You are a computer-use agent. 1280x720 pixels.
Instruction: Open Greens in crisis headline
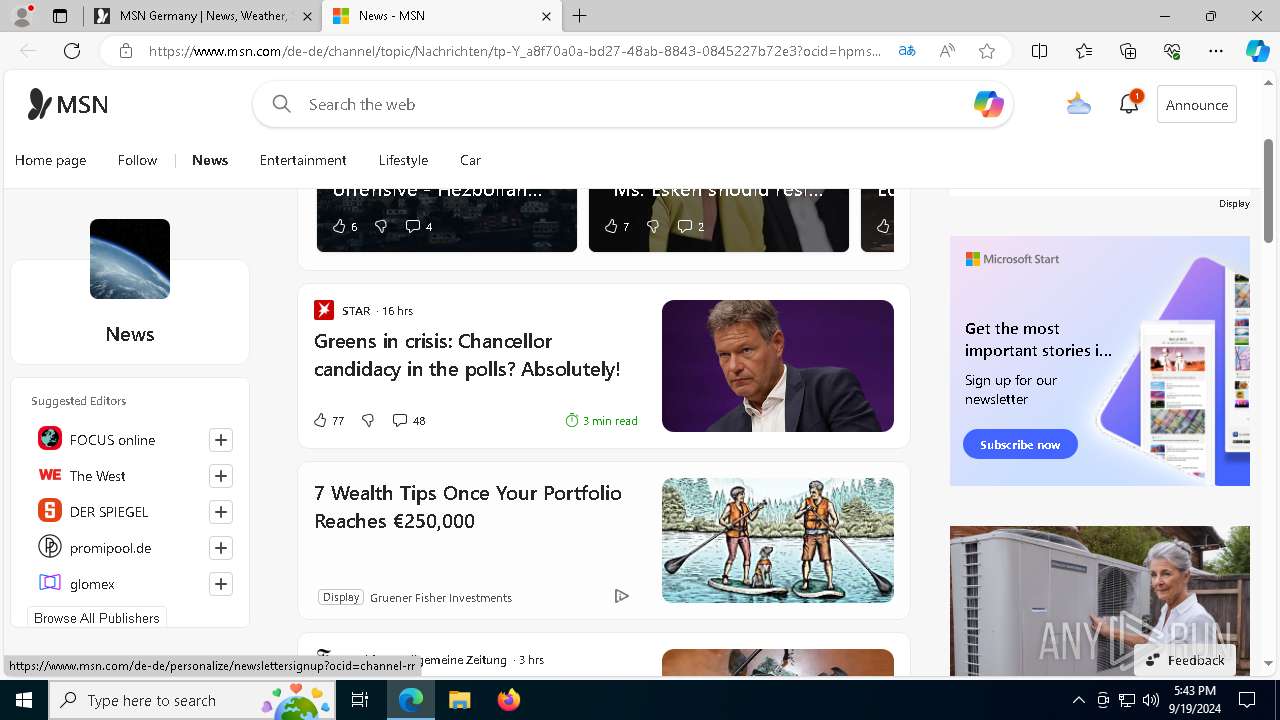(x=467, y=355)
